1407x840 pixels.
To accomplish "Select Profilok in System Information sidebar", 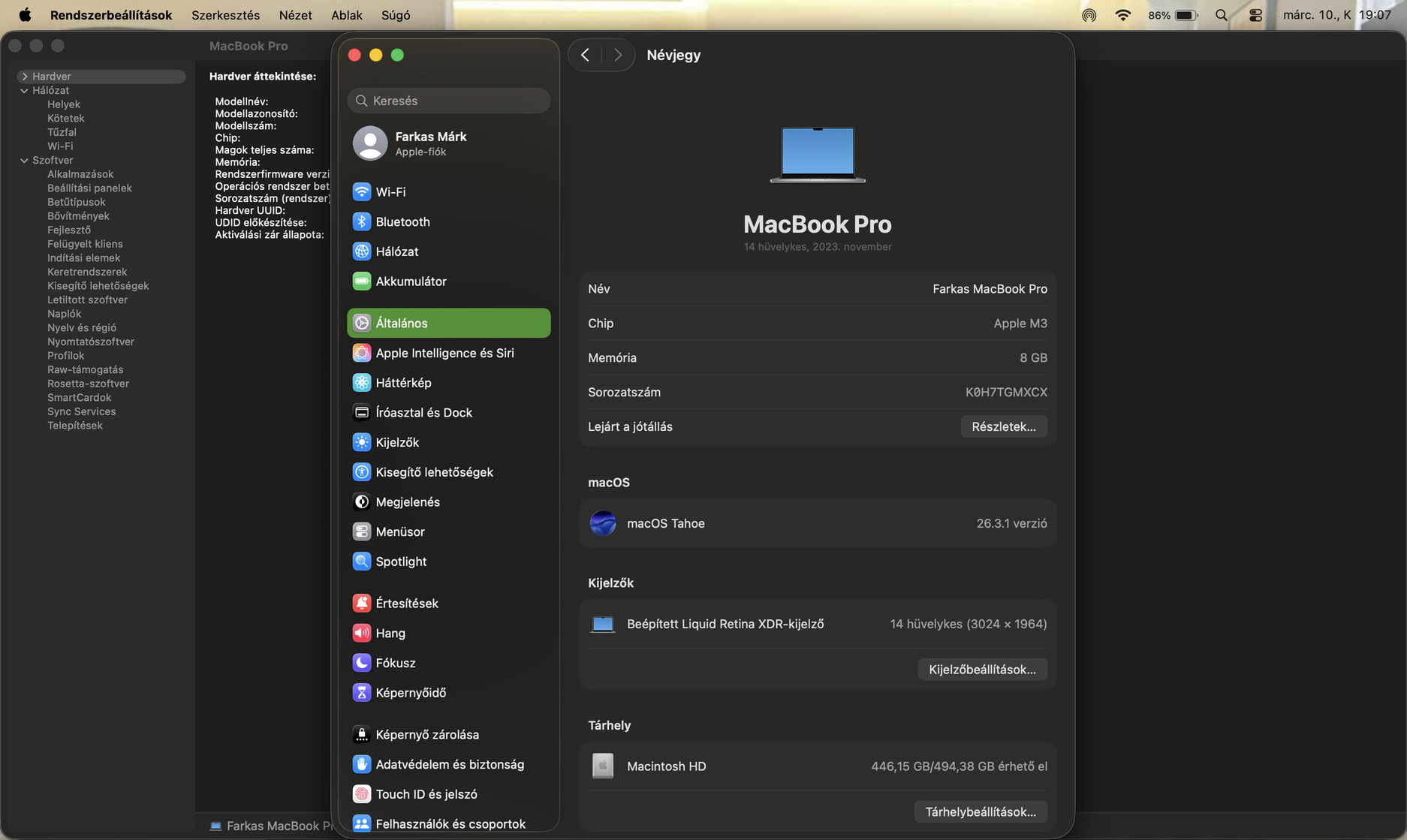I will [x=66, y=356].
